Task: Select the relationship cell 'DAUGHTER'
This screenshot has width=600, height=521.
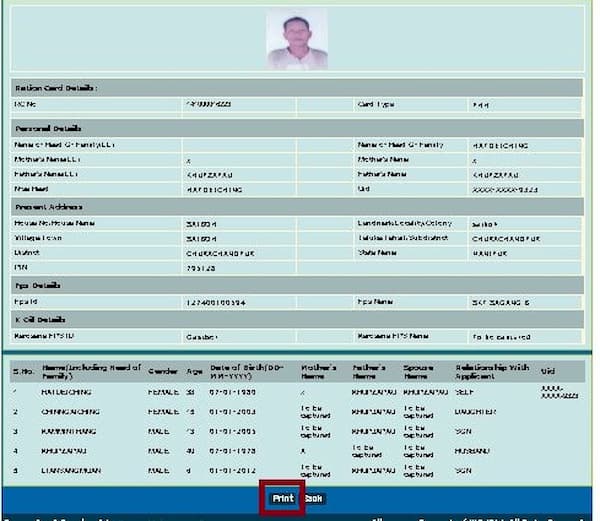Action: tap(476, 412)
